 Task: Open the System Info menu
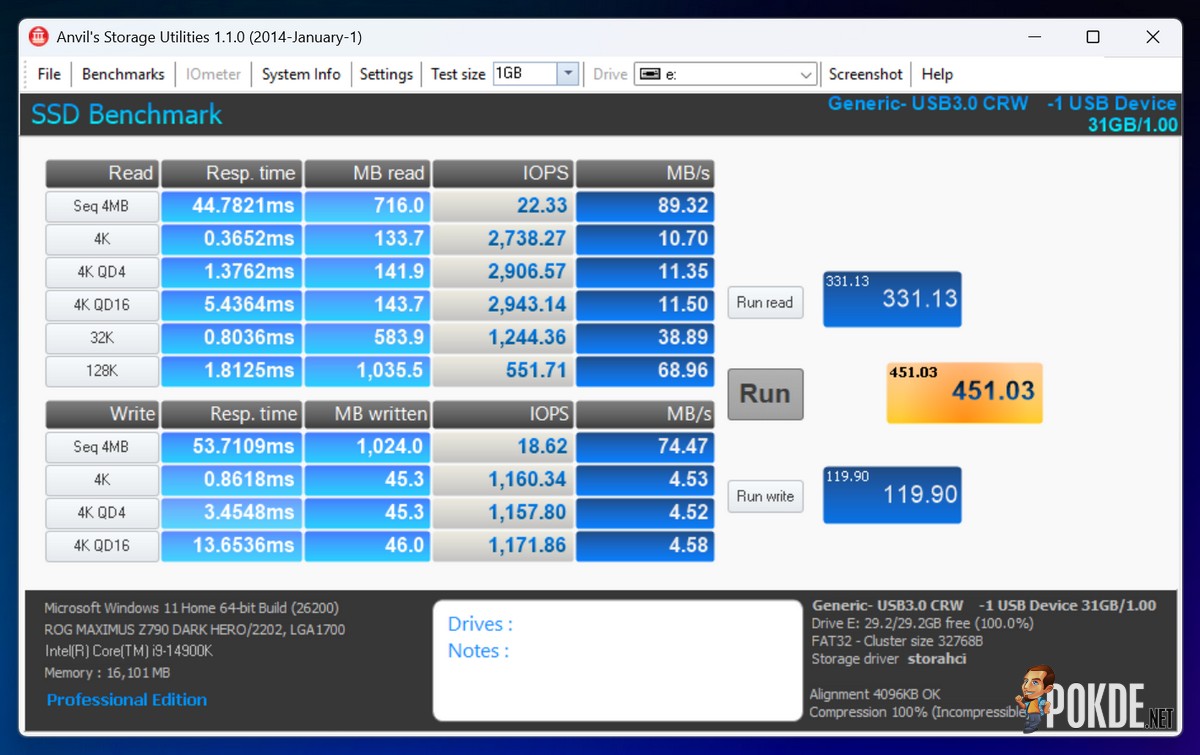(x=301, y=74)
